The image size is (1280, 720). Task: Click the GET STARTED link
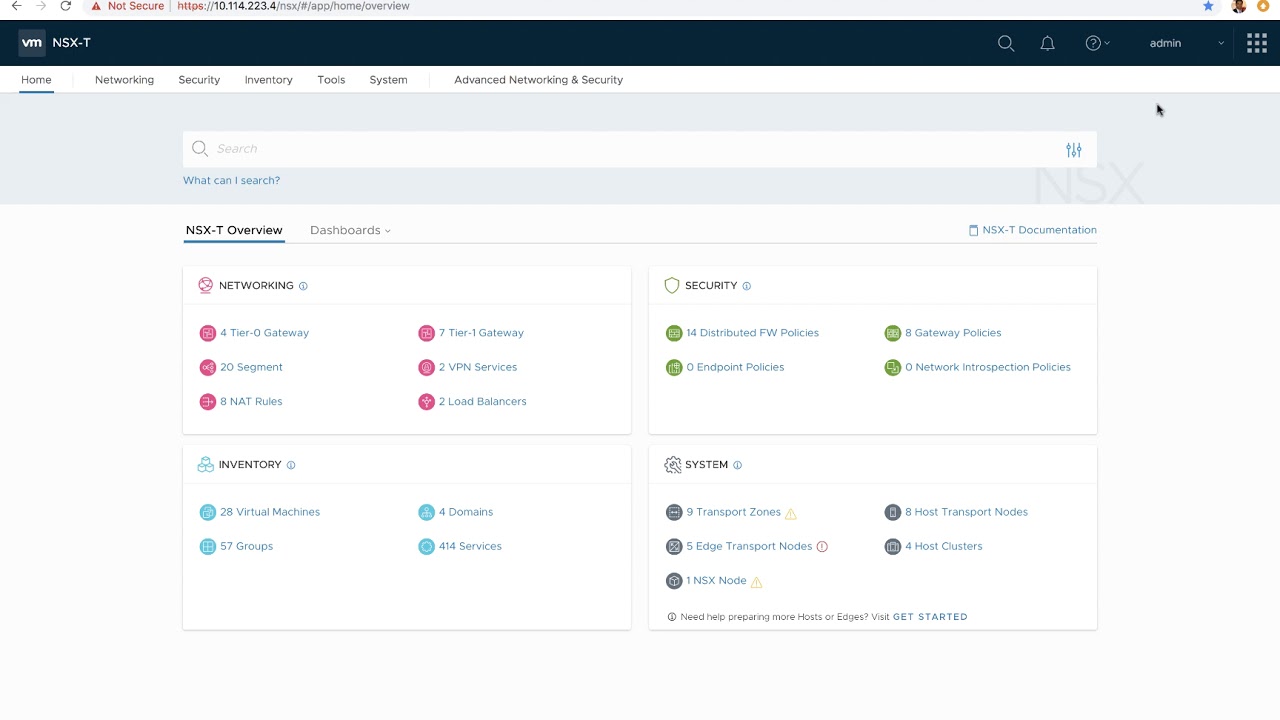[x=930, y=617]
